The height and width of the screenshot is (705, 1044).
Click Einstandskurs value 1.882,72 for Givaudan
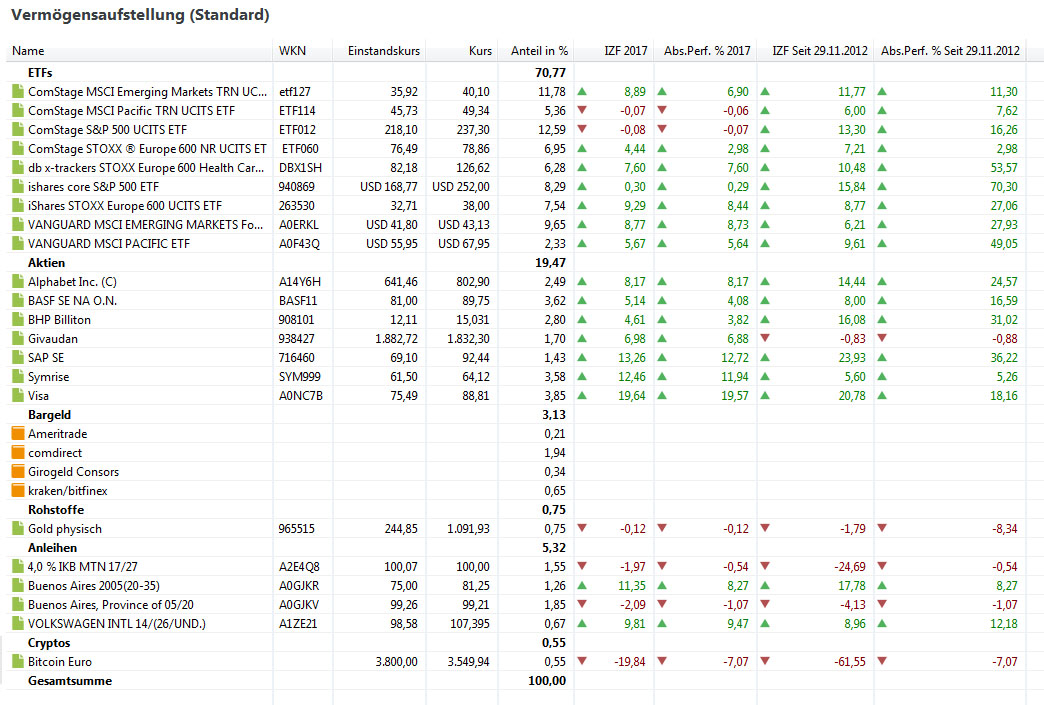coord(396,339)
